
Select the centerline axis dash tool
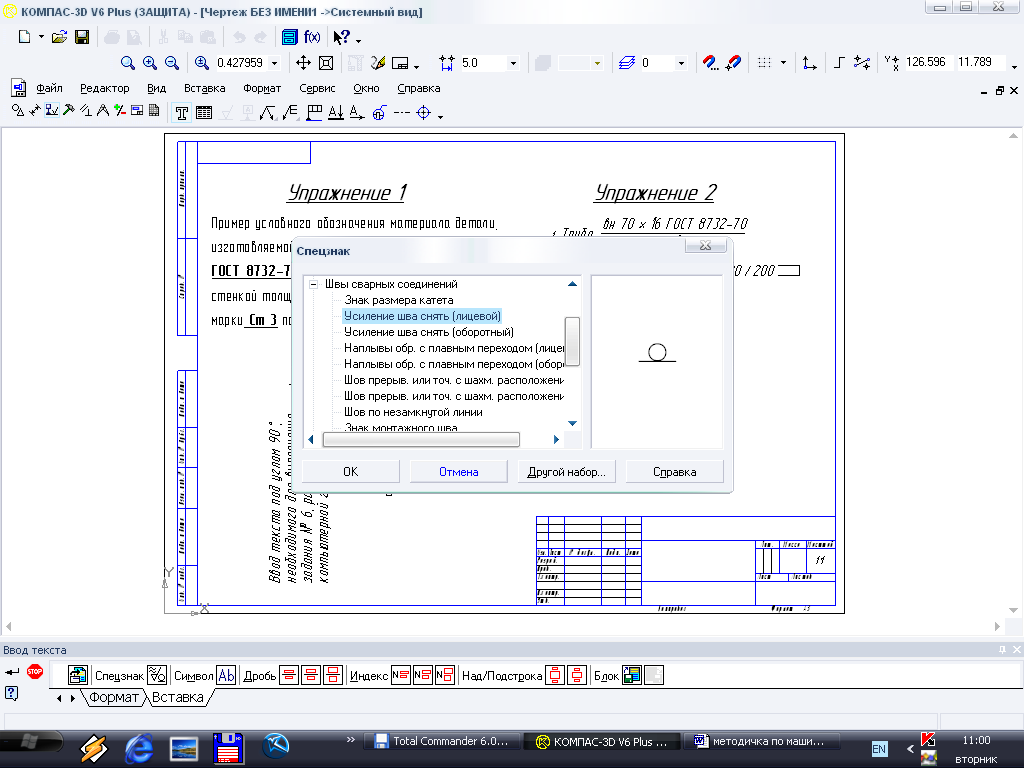click(402, 113)
